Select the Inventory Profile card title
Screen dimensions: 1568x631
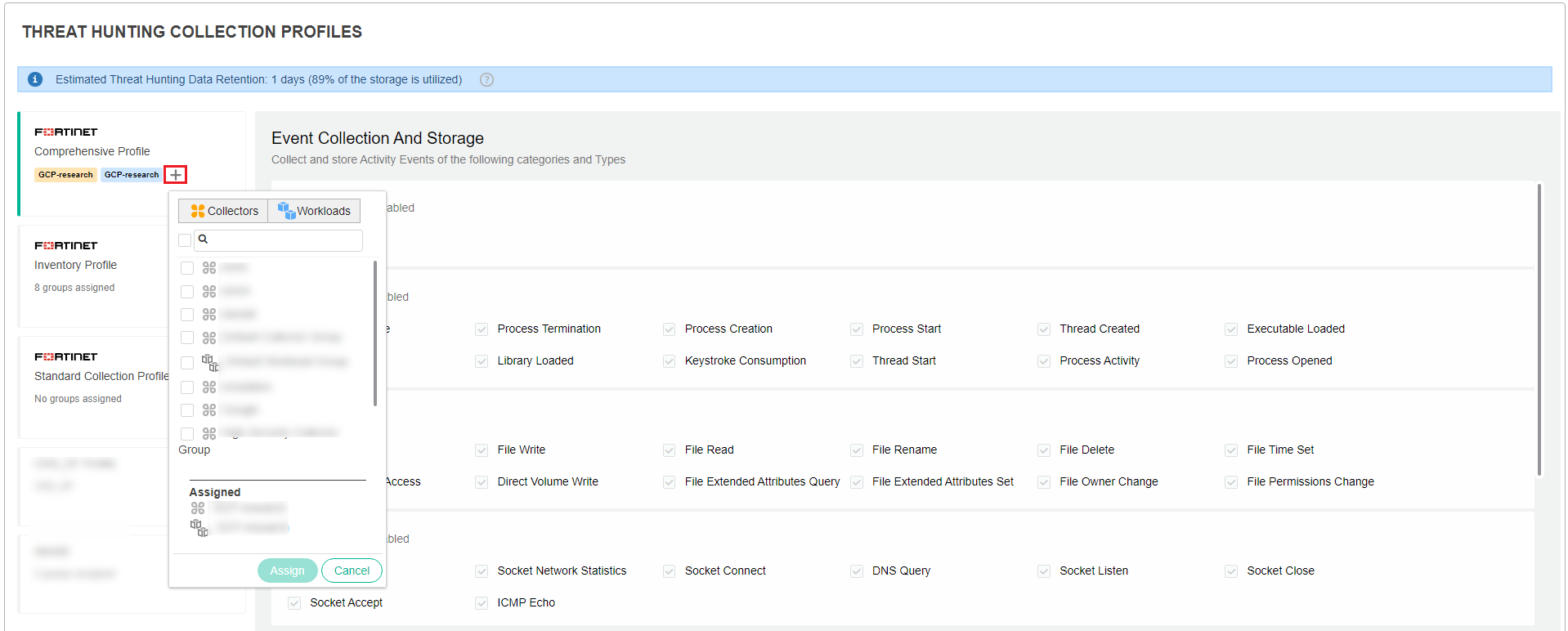pos(75,265)
